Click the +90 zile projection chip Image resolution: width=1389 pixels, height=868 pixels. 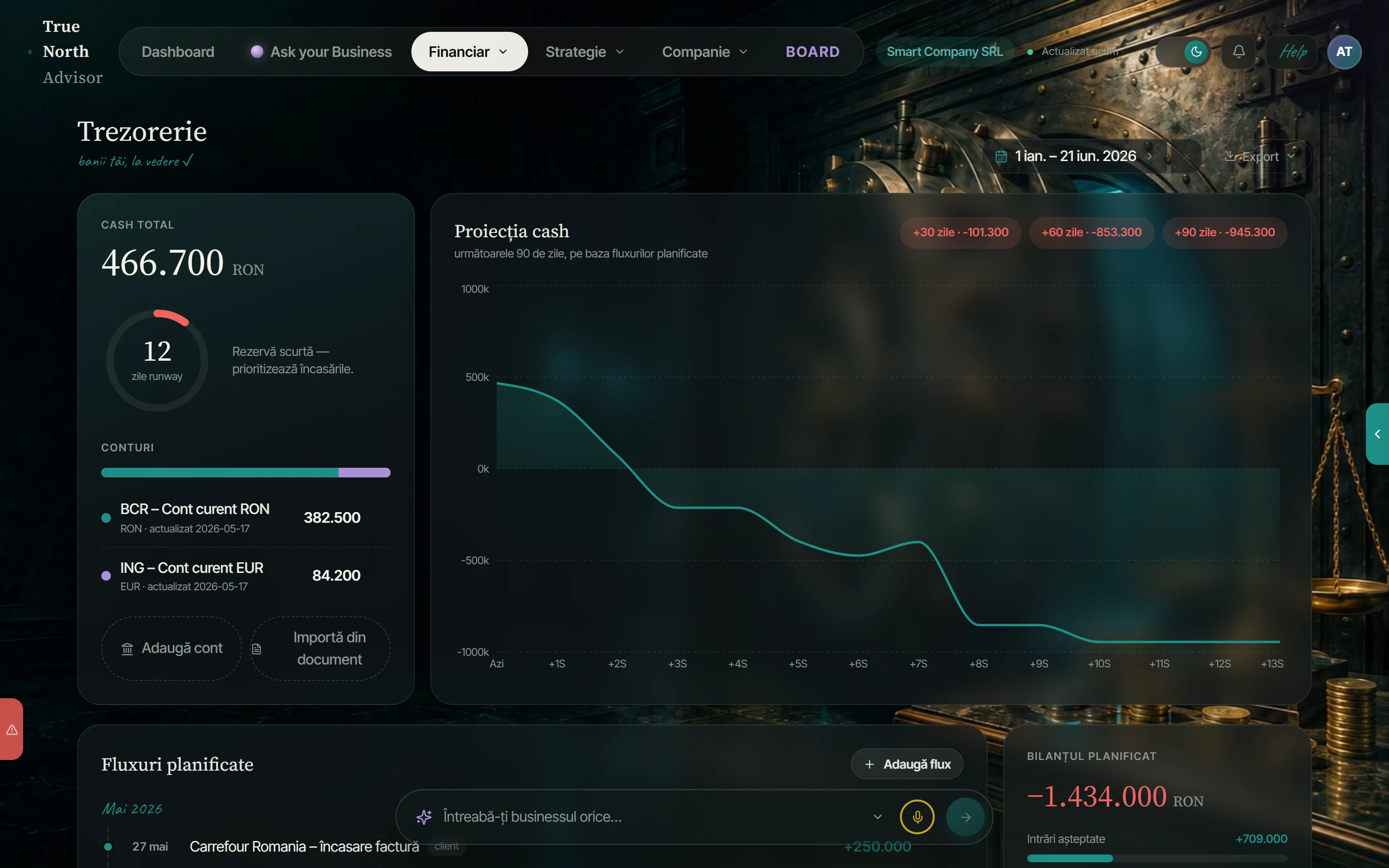point(1224,232)
